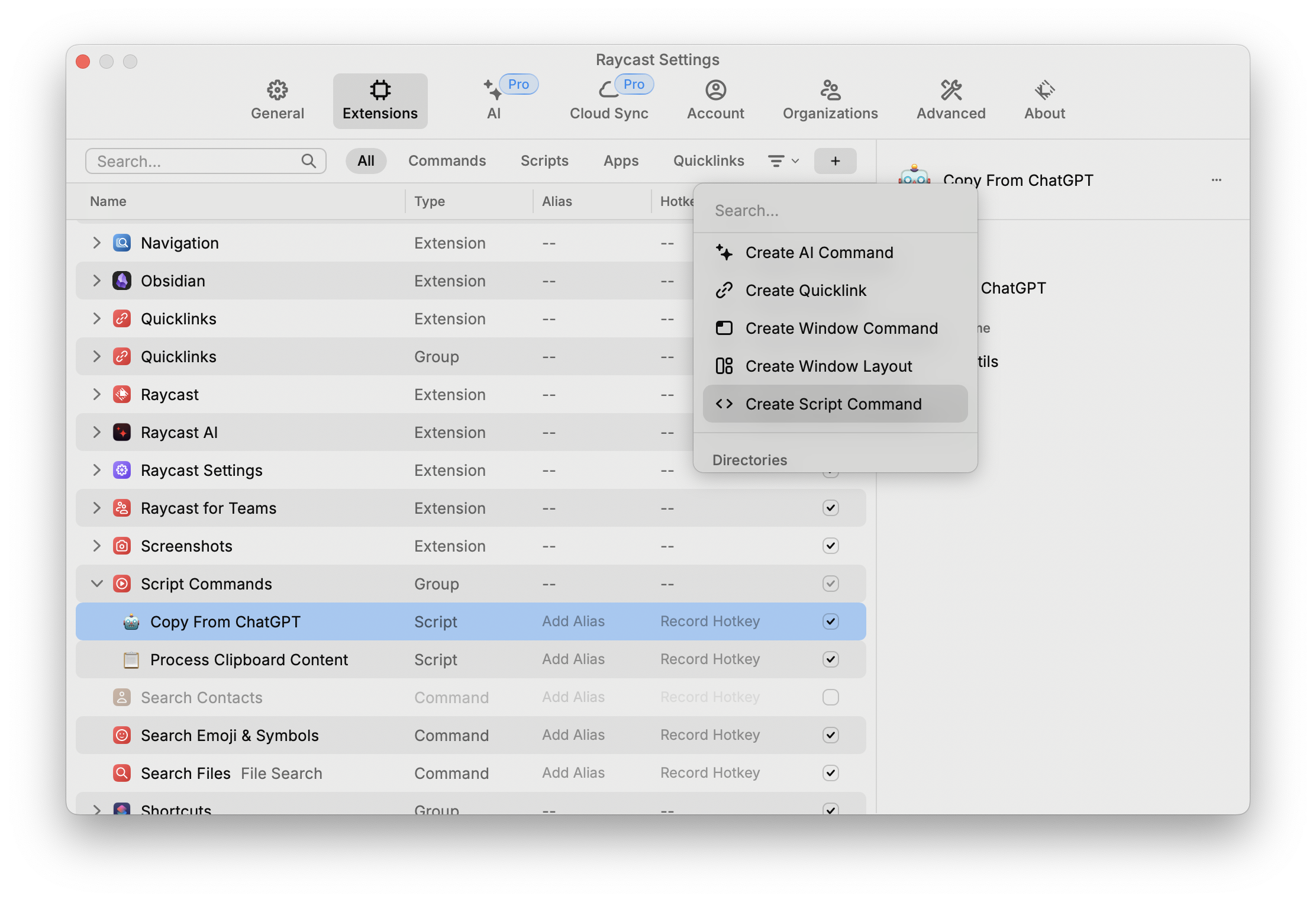This screenshot has height=902, width=1316.
Task: Expand the Raycast extension row
Action: pyautogui.click(x=96, y=395)
